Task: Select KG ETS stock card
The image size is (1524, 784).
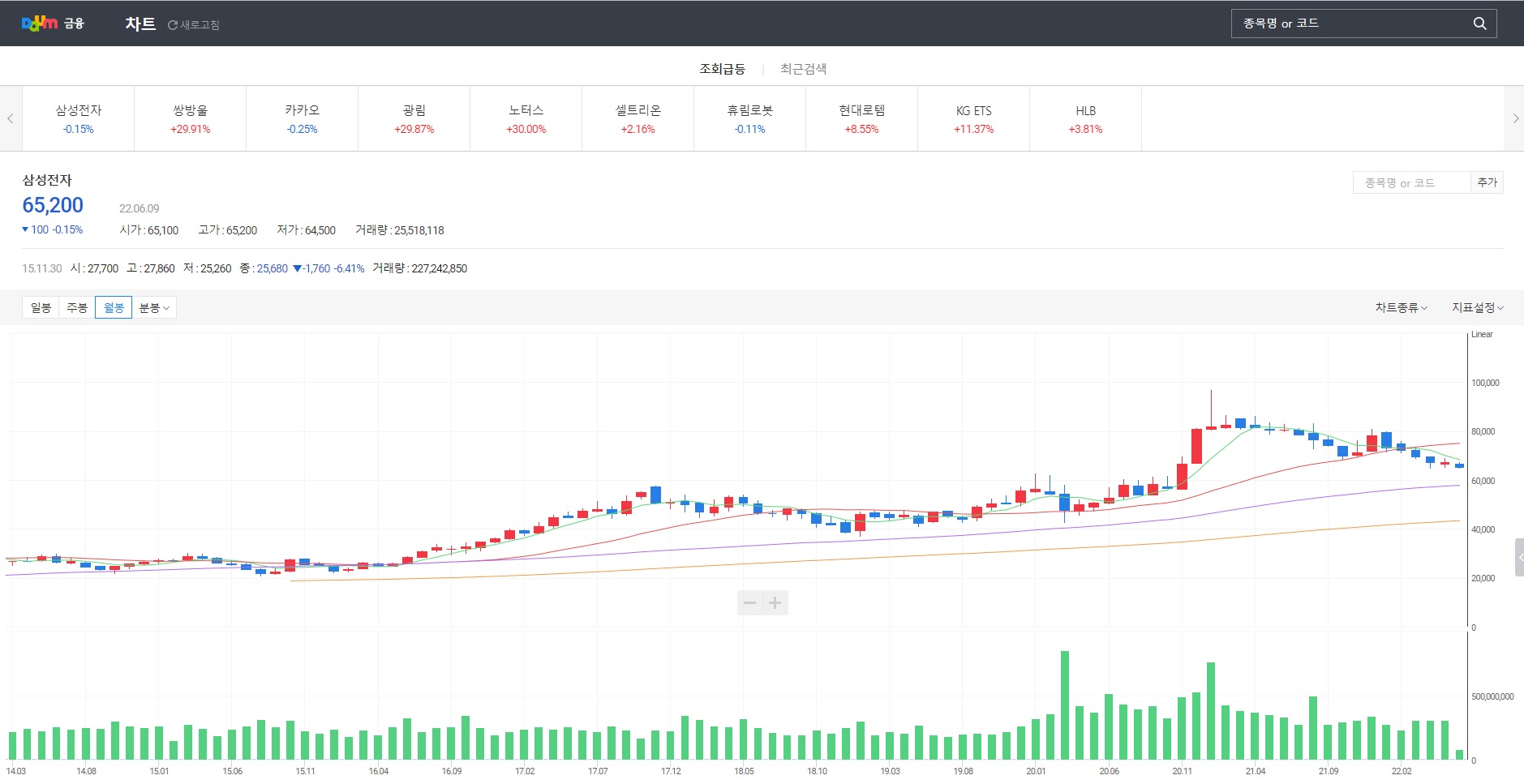Action: click(974, 118)
